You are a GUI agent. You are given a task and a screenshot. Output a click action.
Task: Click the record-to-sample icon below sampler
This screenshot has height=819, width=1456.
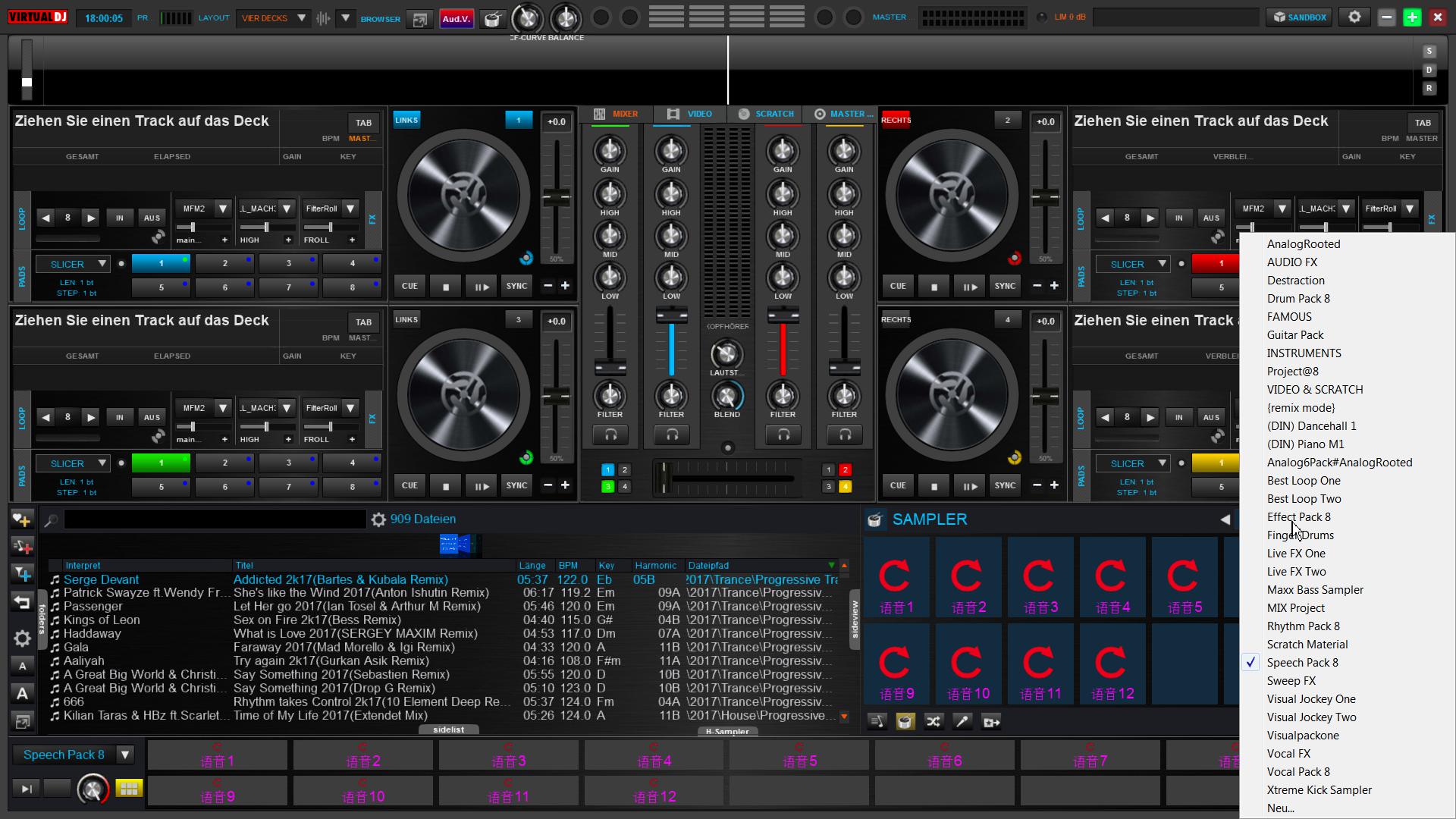991,722
